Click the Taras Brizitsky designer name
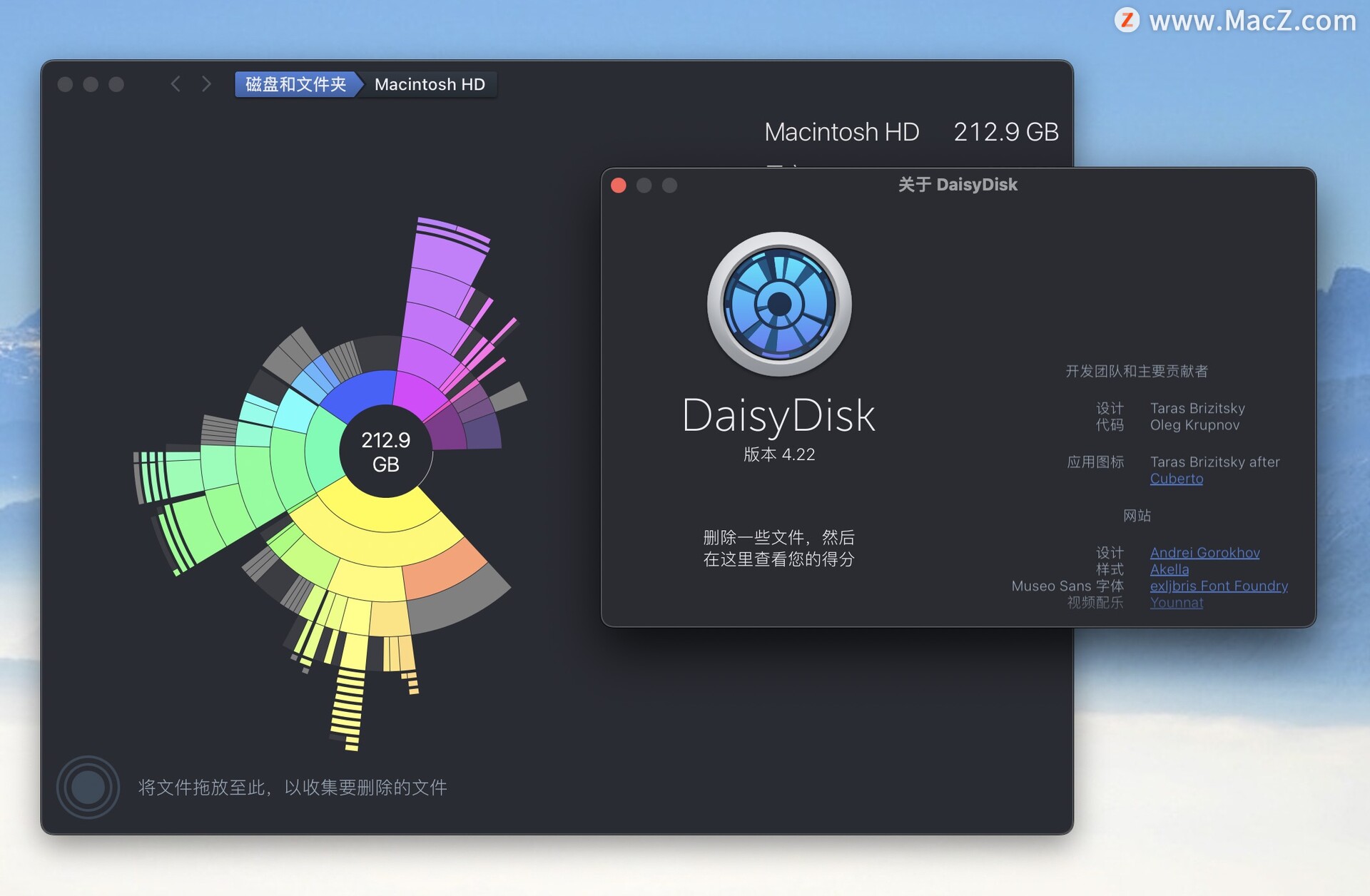 [1197, 408]
